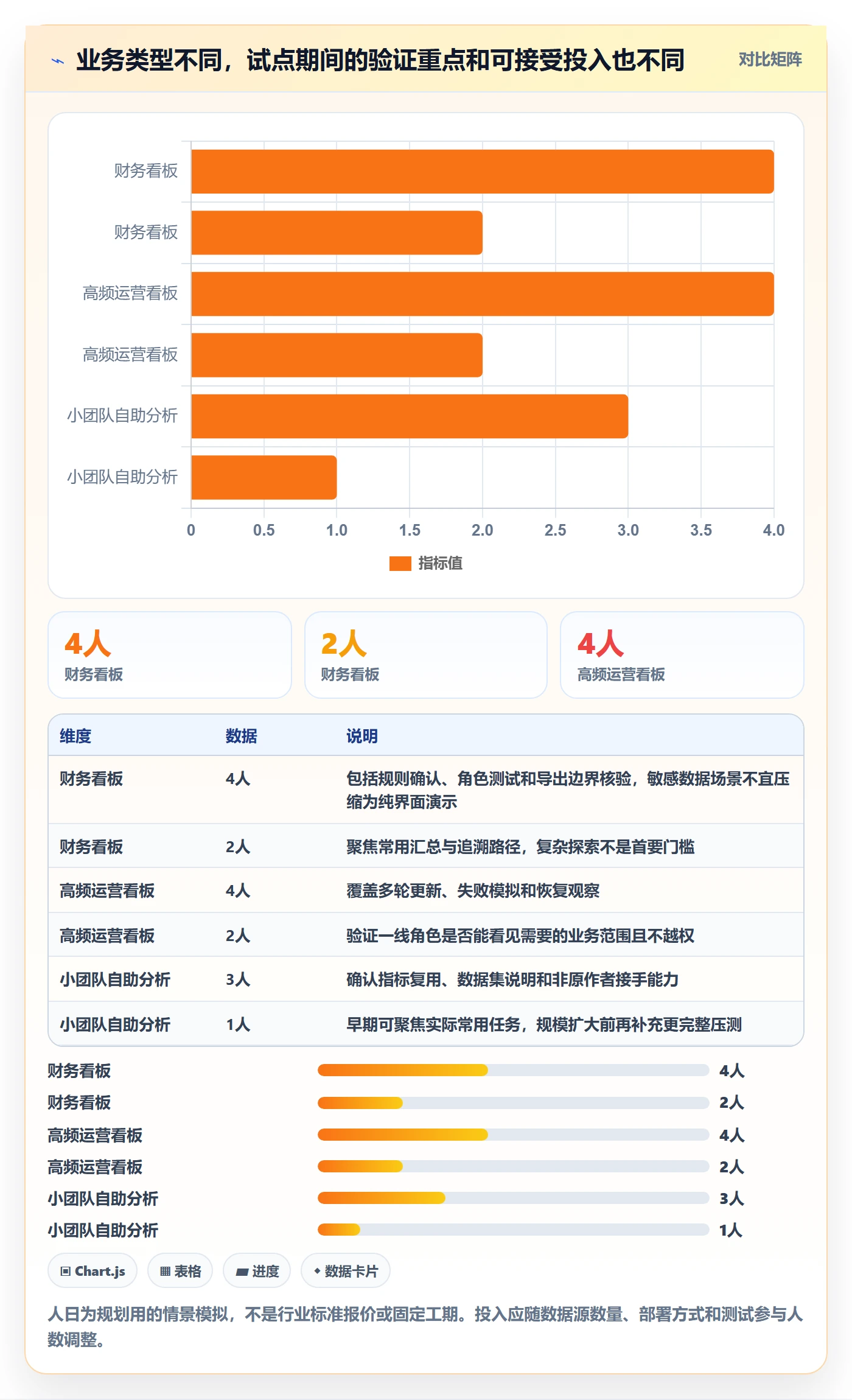Select the 进度 chip label
This screenshot has height=1400, width=852.
(x=265, y=1271)
